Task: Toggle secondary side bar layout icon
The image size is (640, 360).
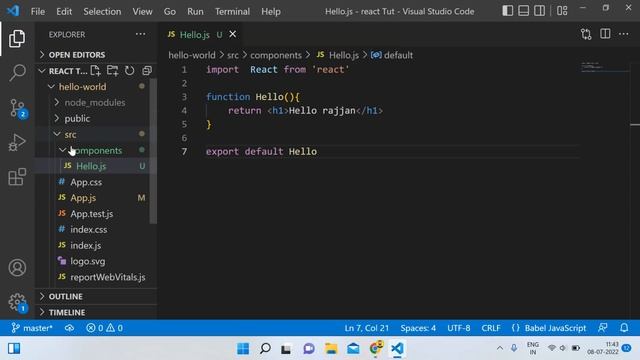Action: pos(539,11)
